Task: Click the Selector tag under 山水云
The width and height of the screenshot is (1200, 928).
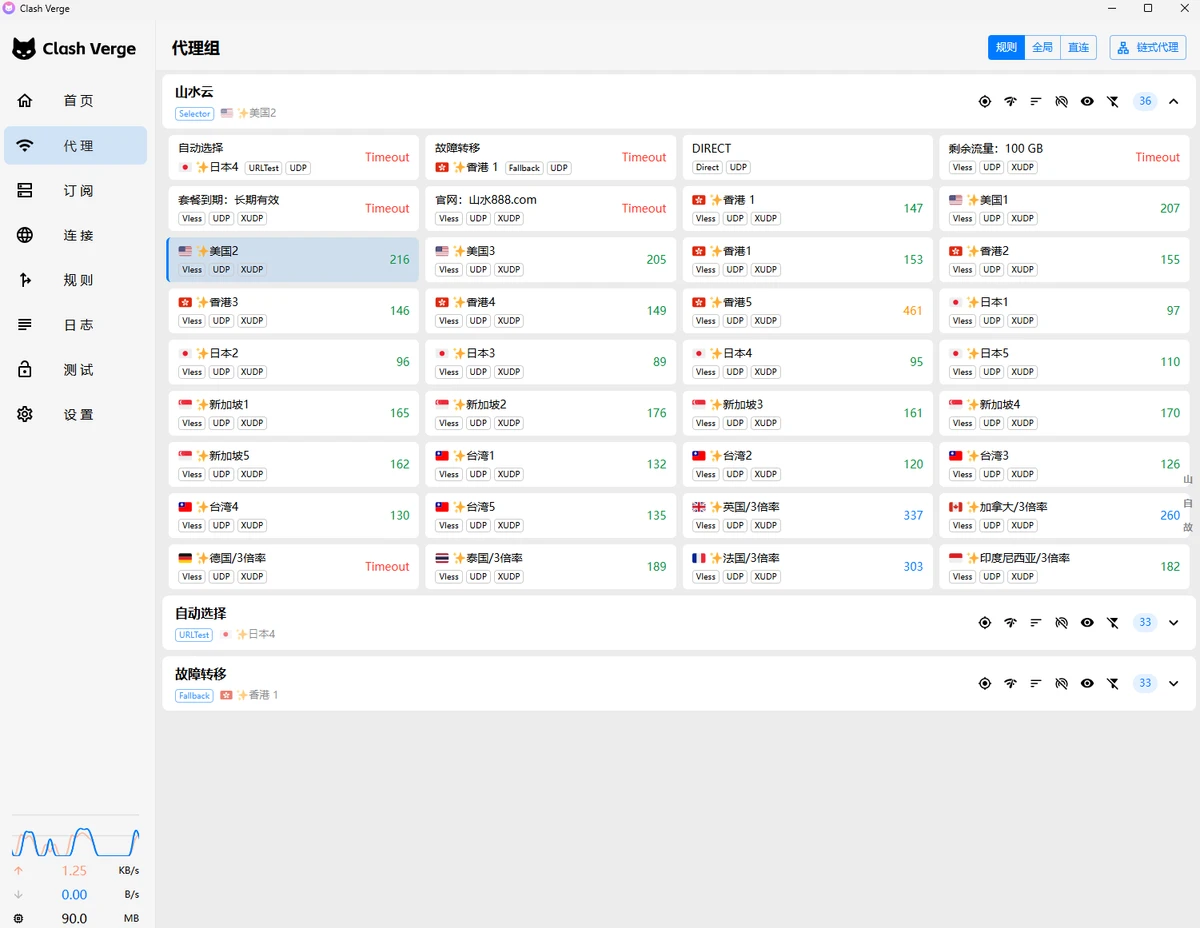Action: (x=195, y=114)
